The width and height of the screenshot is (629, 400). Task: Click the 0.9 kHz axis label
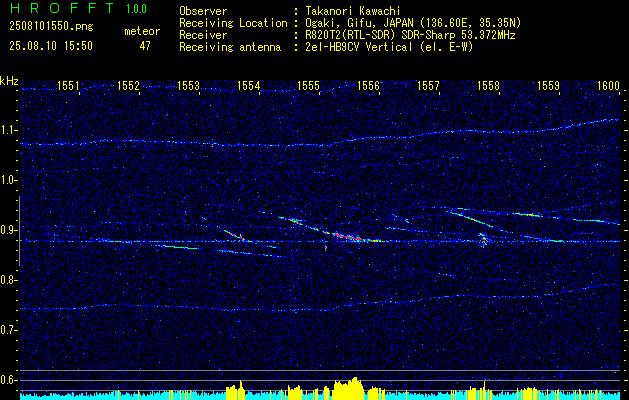(8, 231)
